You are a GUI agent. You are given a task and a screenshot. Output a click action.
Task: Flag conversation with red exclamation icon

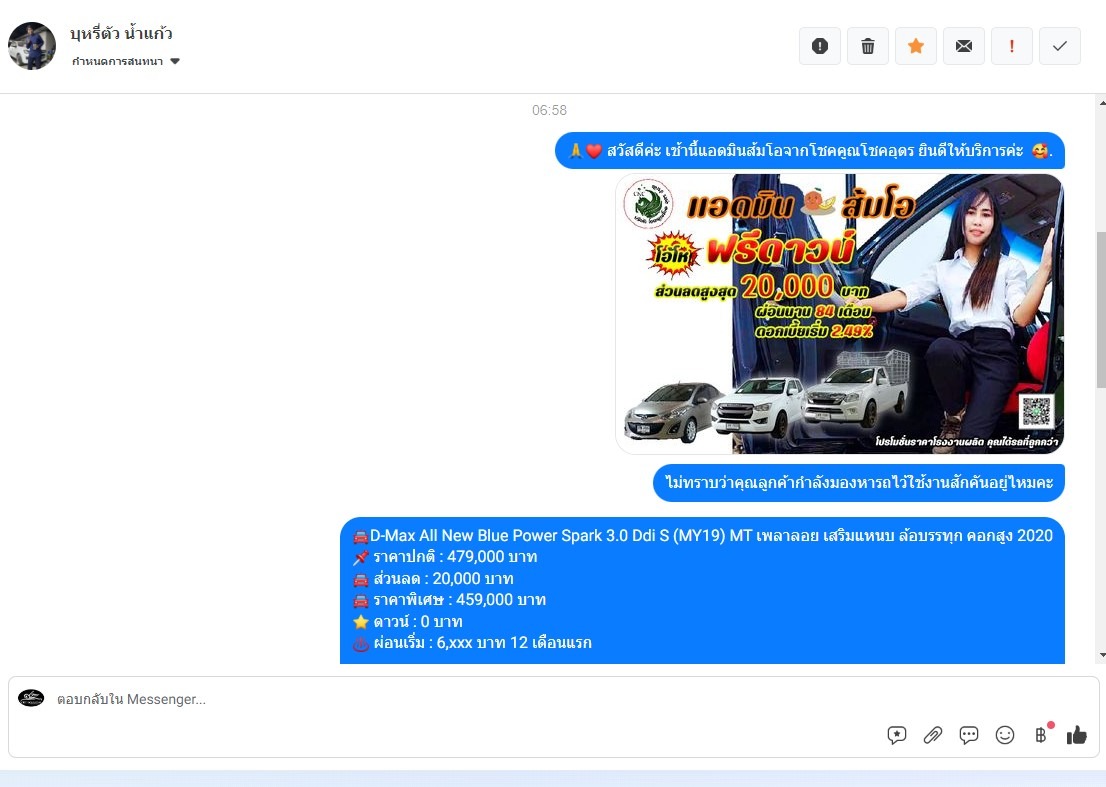(1011, 47)
